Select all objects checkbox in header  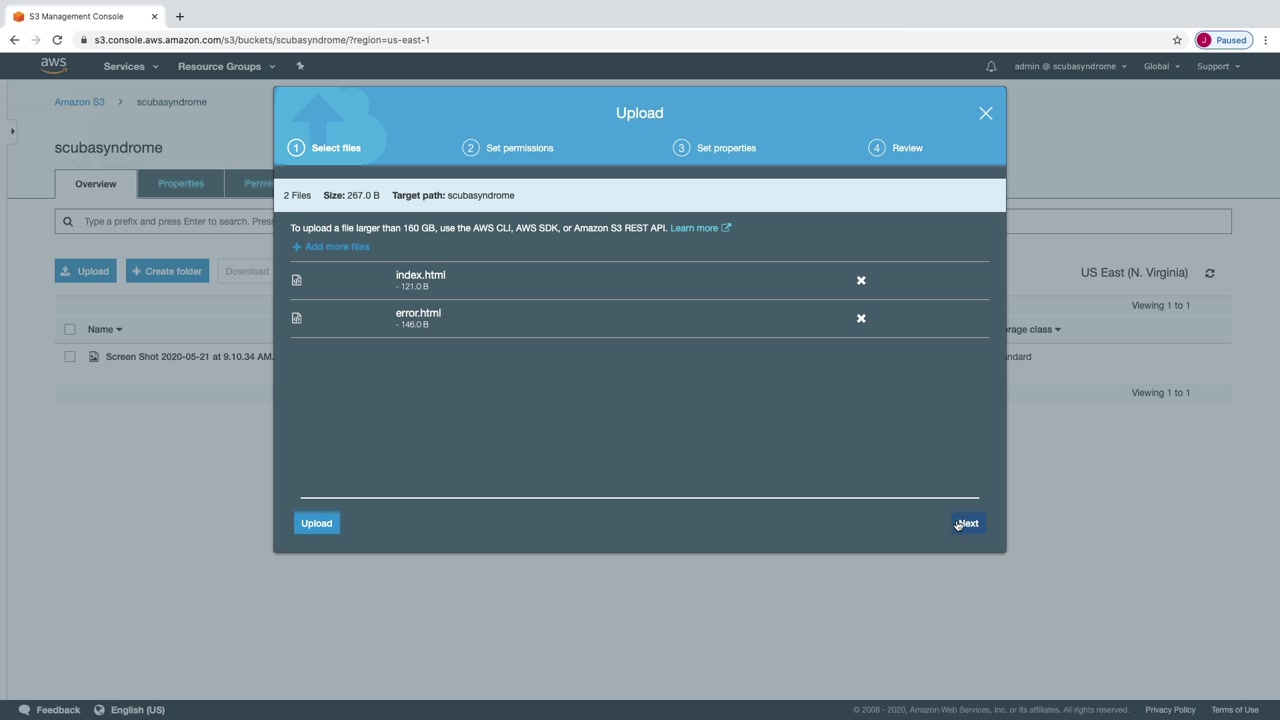coord(70,329)
